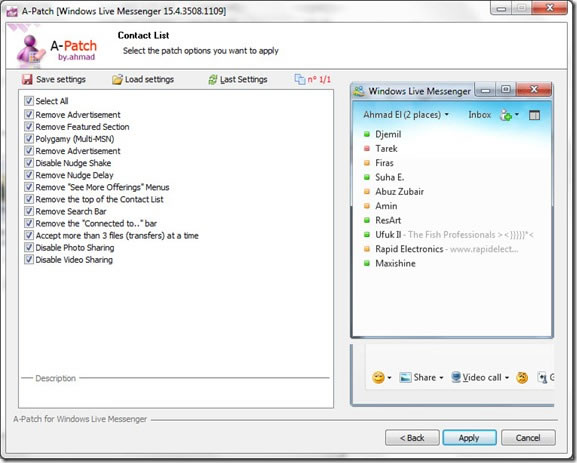Click the A-Patch logo icon

[30, 50]
